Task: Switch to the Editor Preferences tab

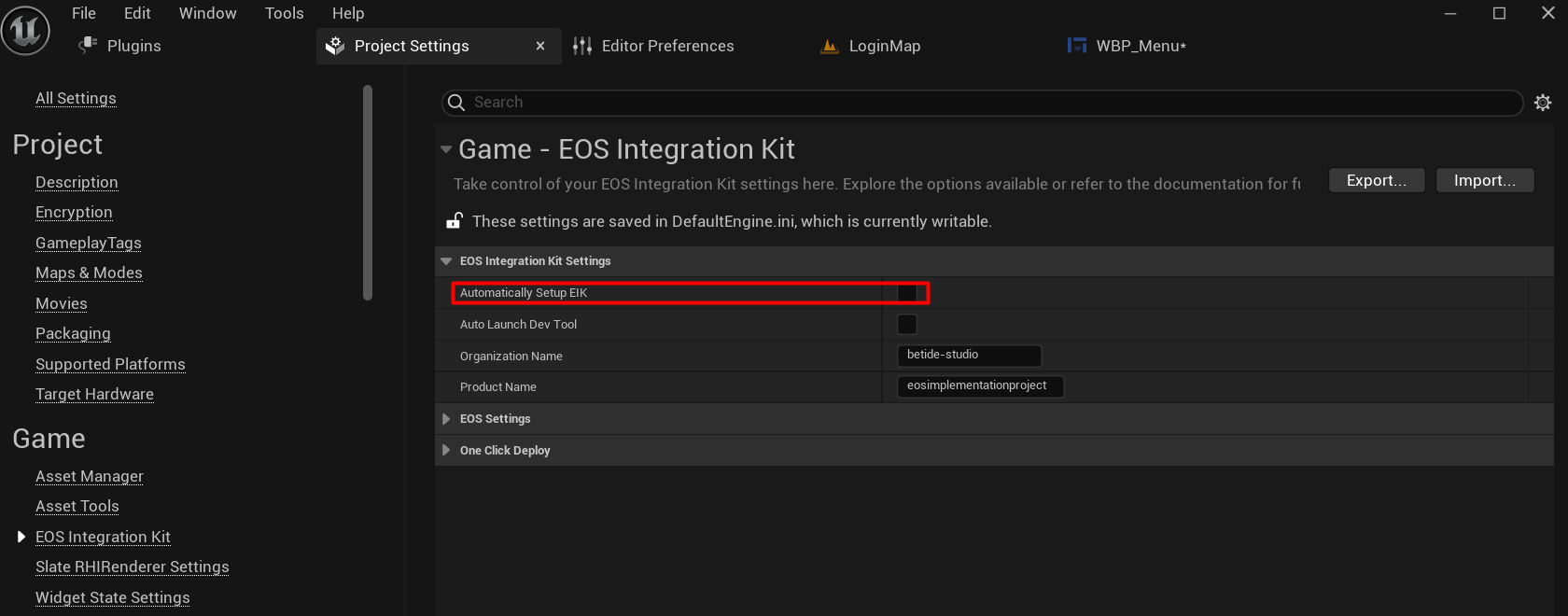Action: click(667, 46)
